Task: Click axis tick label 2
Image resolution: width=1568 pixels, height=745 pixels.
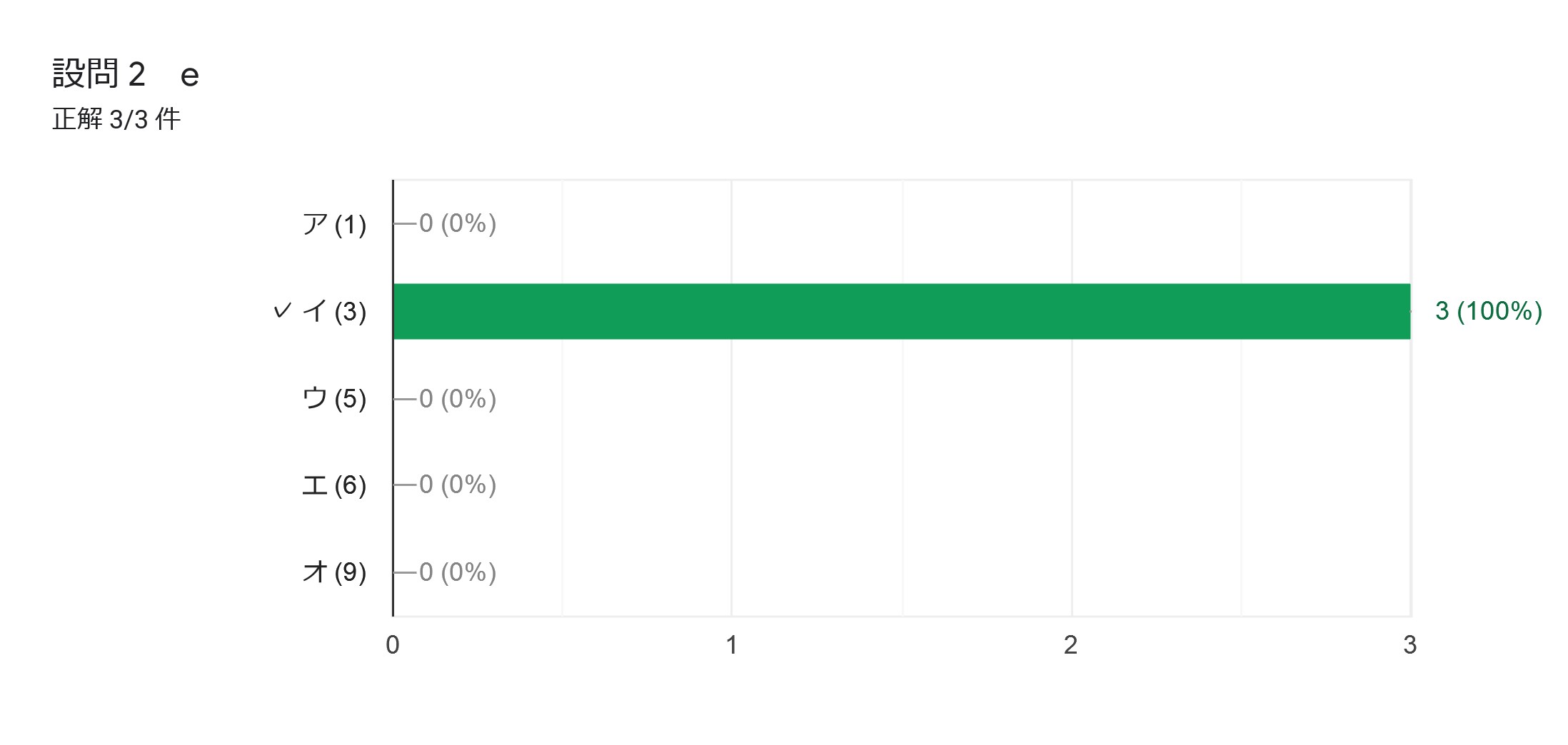Action: [1070, 645]
